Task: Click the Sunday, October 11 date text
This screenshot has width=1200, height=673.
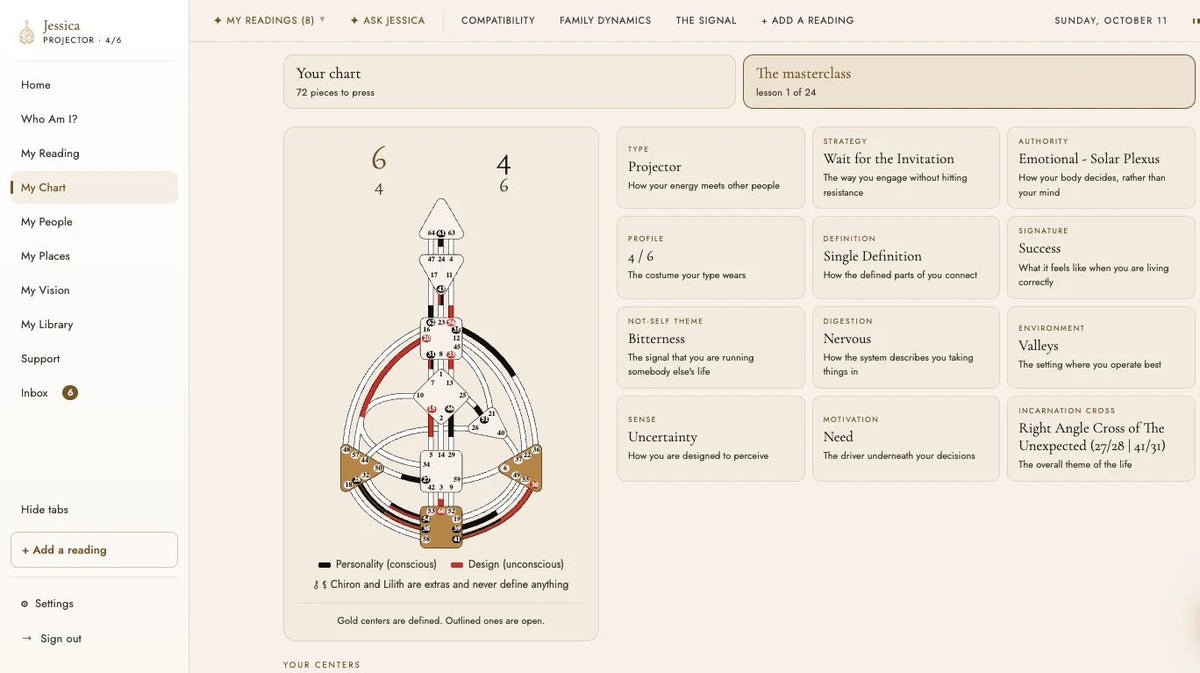Action: click(x=1111, y=20)
